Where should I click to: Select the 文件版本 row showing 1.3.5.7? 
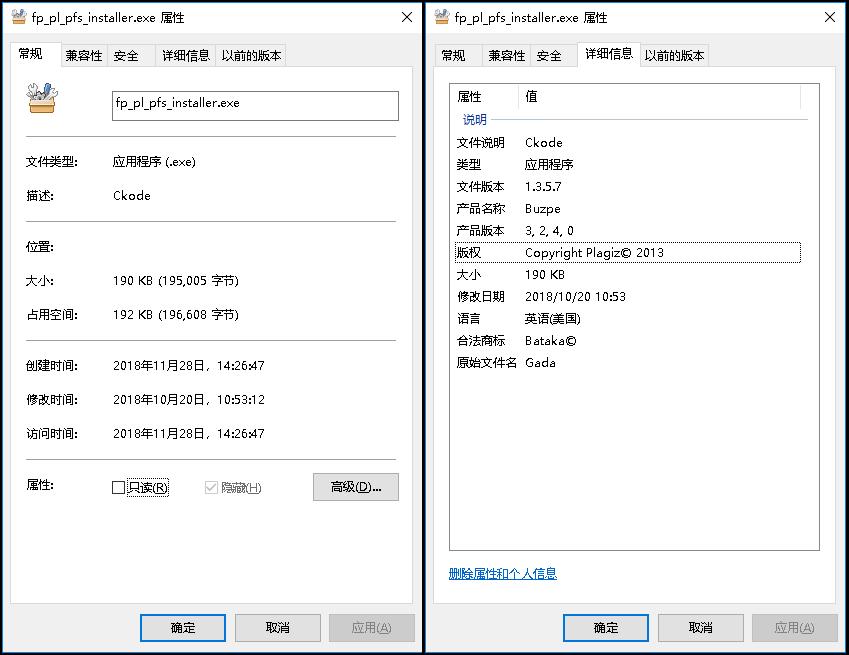[x=545, y=186]
